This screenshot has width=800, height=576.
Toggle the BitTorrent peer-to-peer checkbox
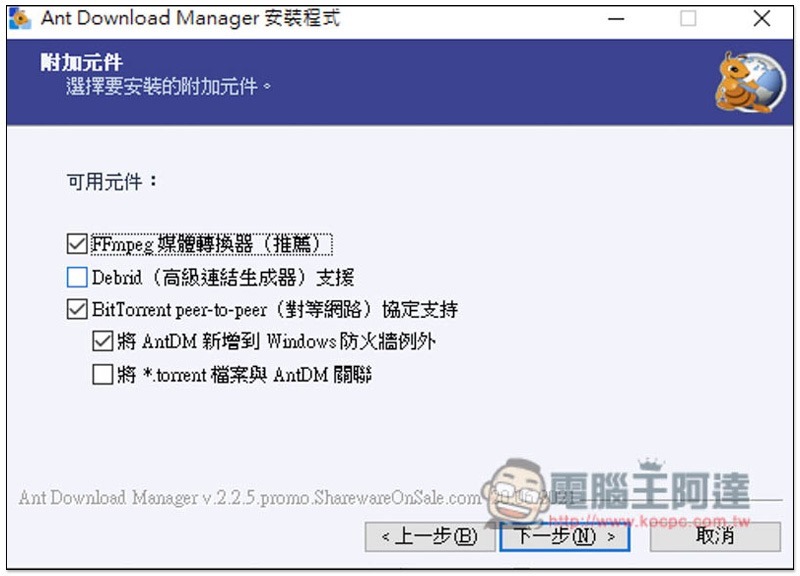coord(77,310)
